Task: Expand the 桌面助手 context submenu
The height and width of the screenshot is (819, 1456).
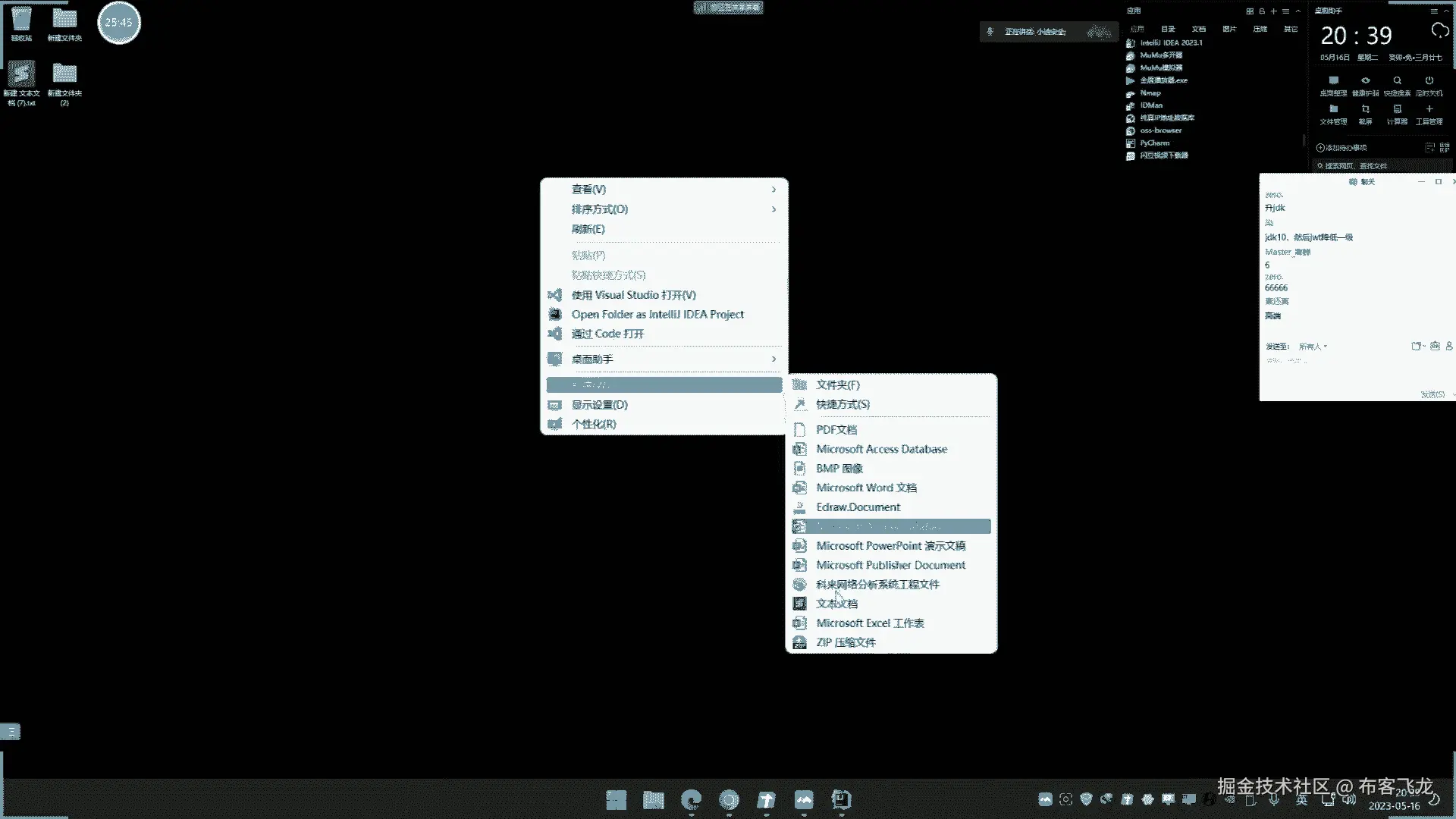Action: [773, 359]
